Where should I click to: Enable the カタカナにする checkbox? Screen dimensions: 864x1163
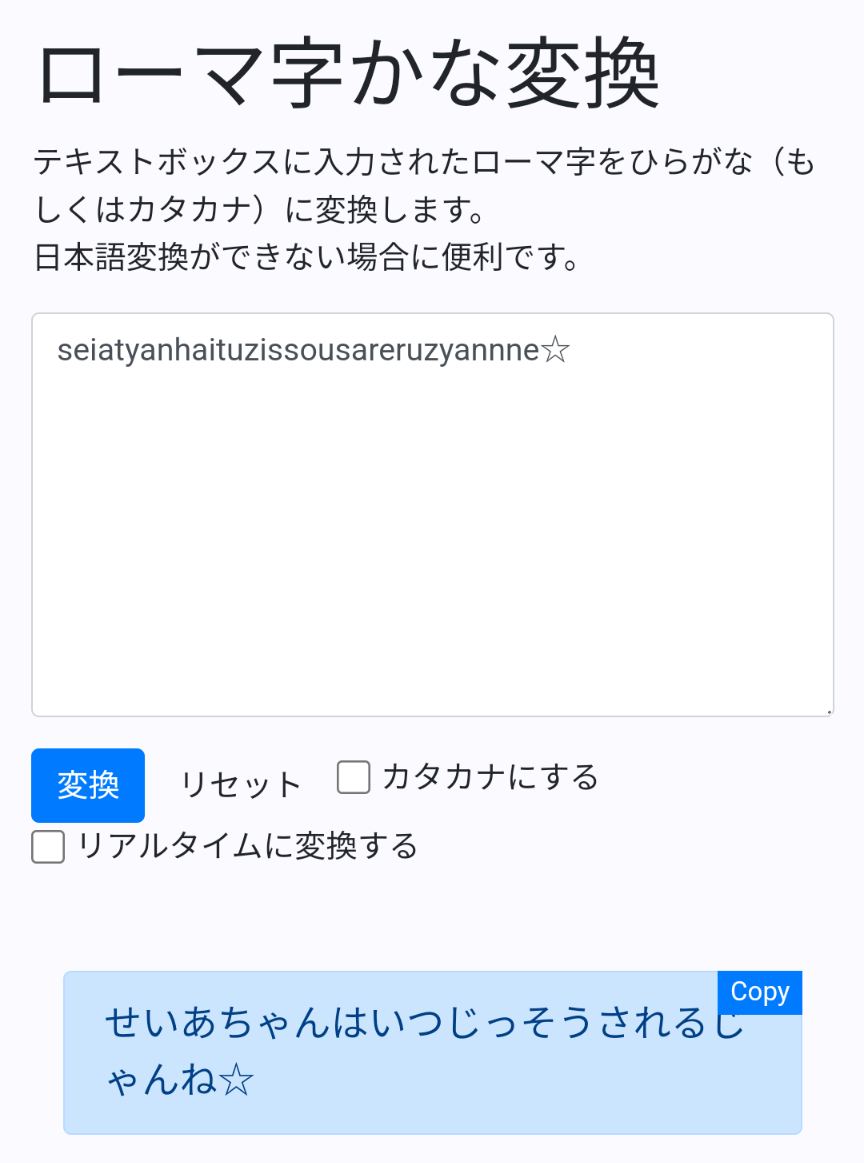(x=353, y=777)
